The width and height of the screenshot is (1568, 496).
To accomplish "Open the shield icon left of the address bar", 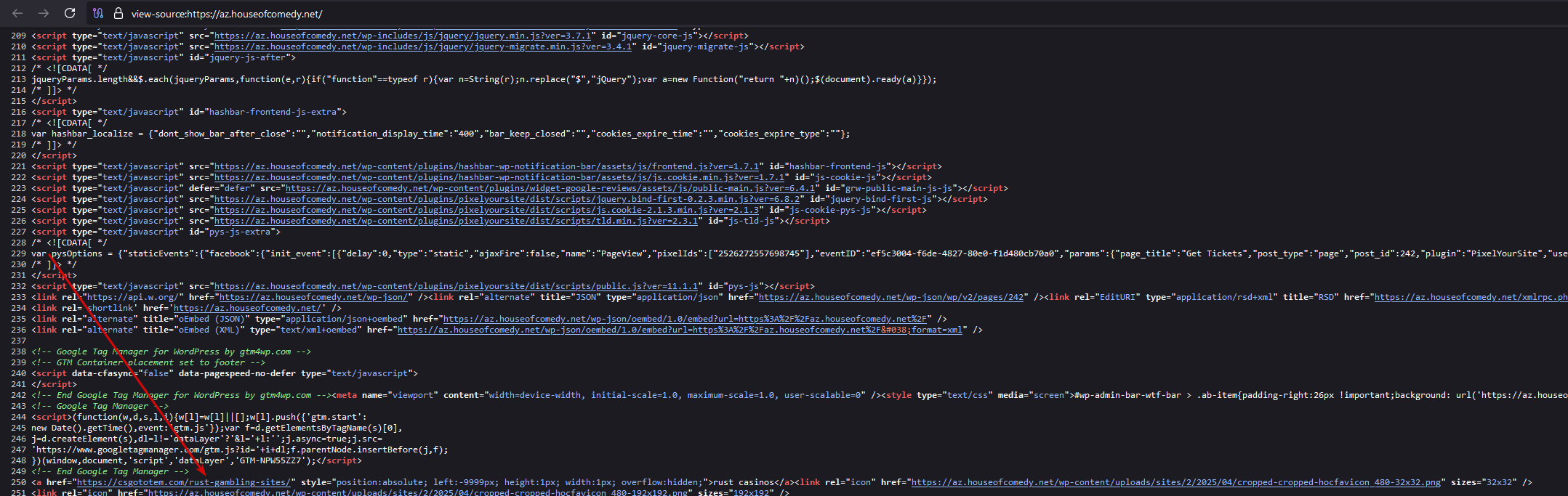I will click(98, 13).
